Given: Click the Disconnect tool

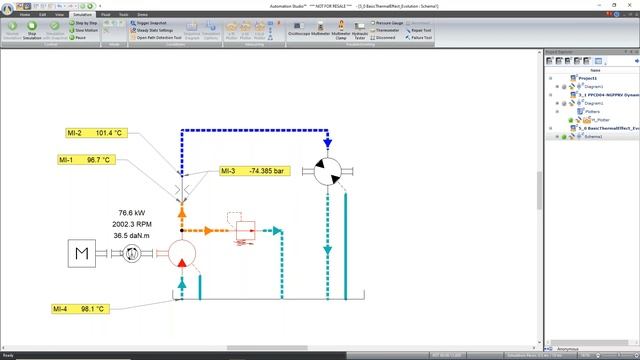Looking at the screenshot, I should click(x=382, y=38).
